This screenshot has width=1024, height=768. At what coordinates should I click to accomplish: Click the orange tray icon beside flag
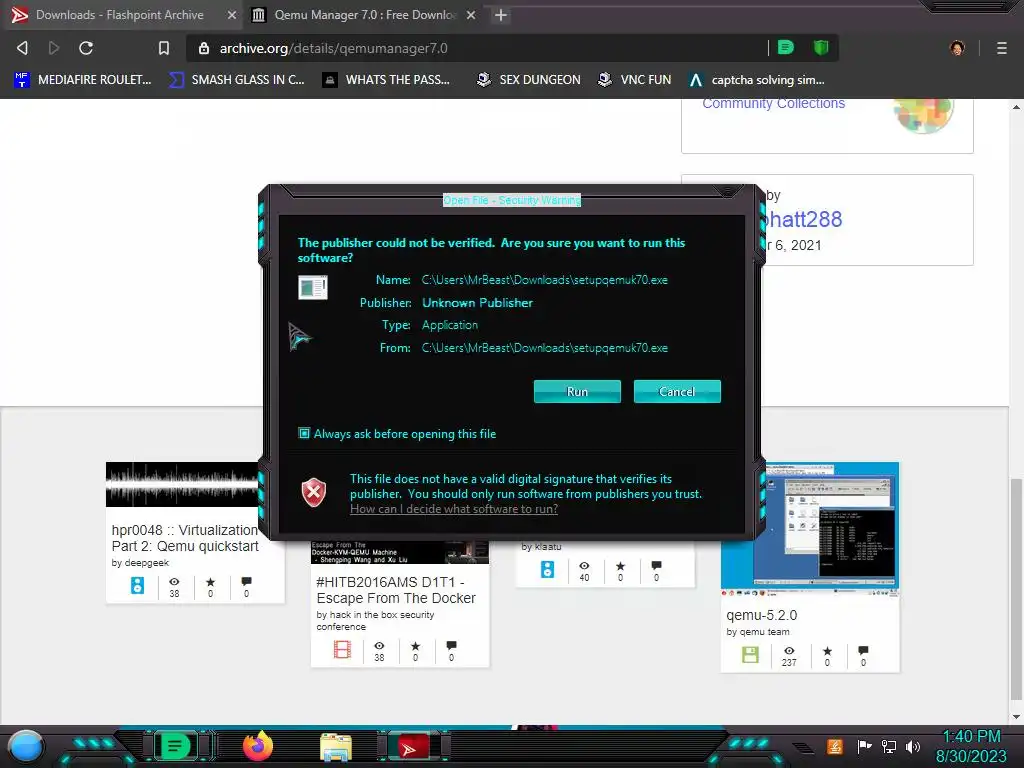point(835,746)
